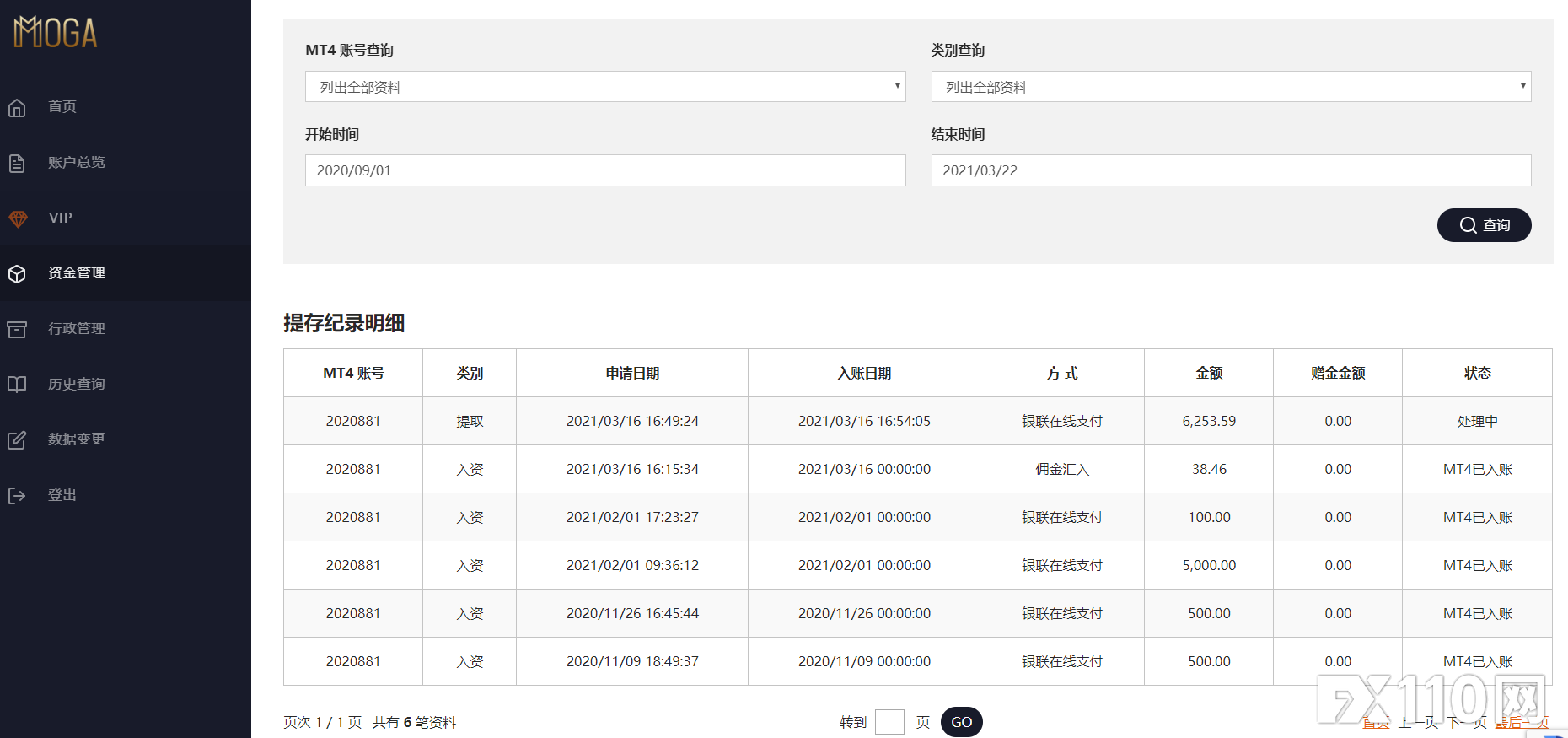Select the data change edit icon
The width and height of the screenshot is (1568, 738).
point(17,439)
